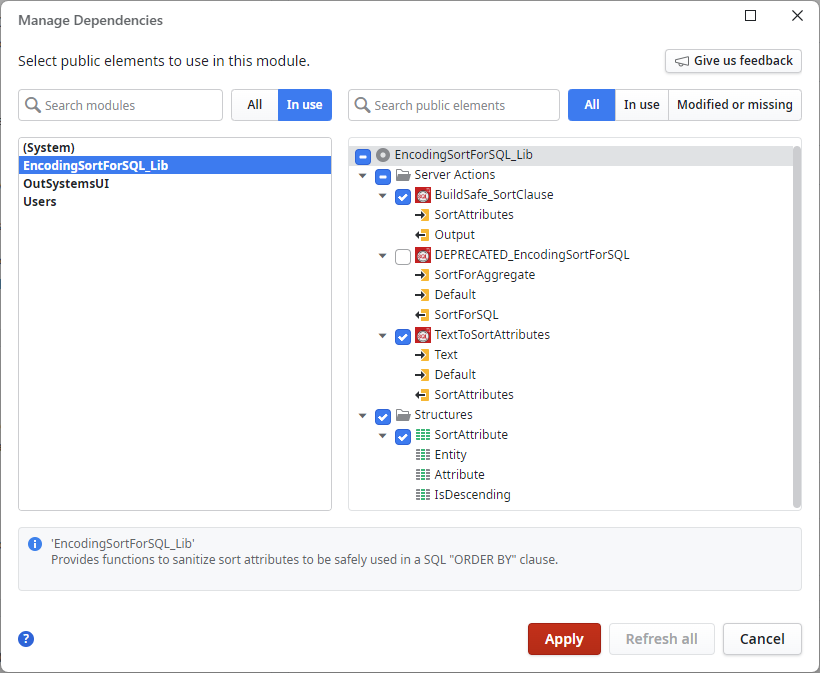Viewport: 820px width, 673px height.
Task: Collapse the Server Actions tree node
Action: [x=363, y=176]
